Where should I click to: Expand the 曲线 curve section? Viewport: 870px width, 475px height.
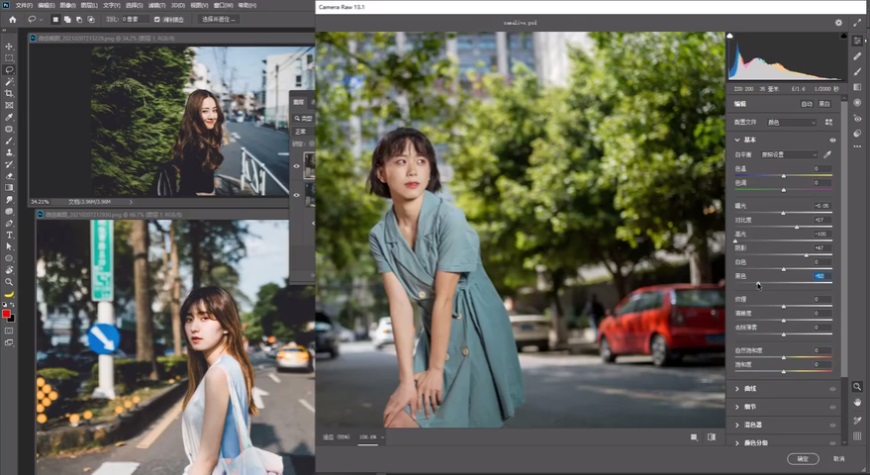738,389
